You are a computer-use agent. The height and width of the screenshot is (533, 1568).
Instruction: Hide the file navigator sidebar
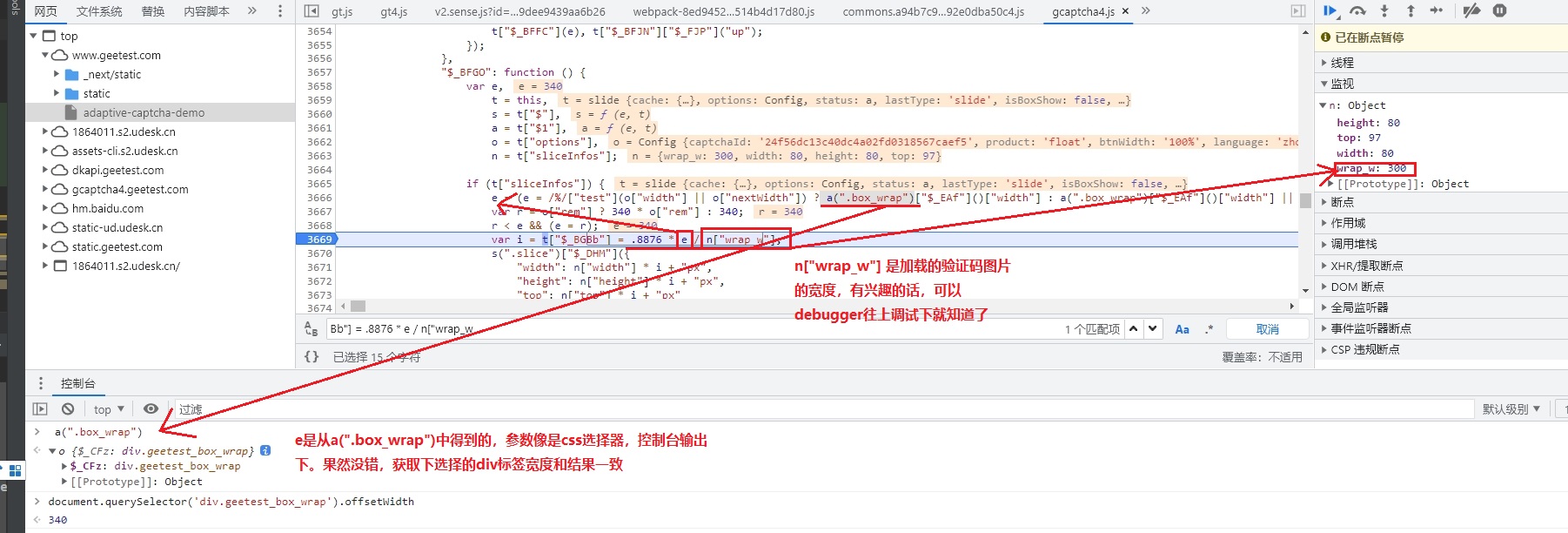click(312, 11)
